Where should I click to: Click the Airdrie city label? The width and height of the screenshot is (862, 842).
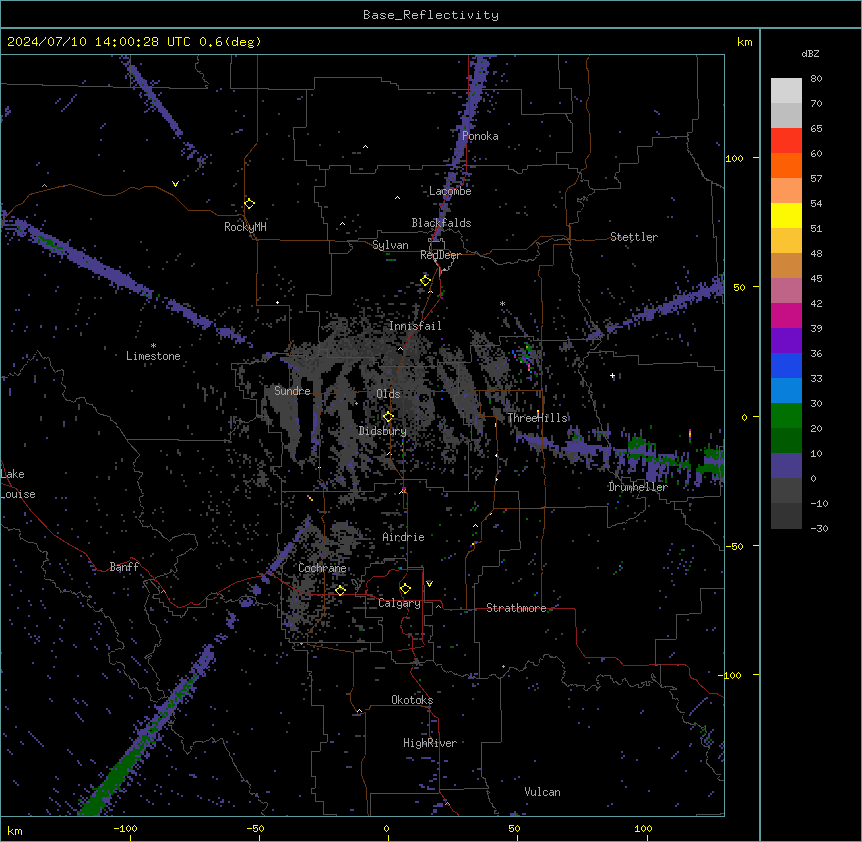pyautogui.click(x=404, y=537)
